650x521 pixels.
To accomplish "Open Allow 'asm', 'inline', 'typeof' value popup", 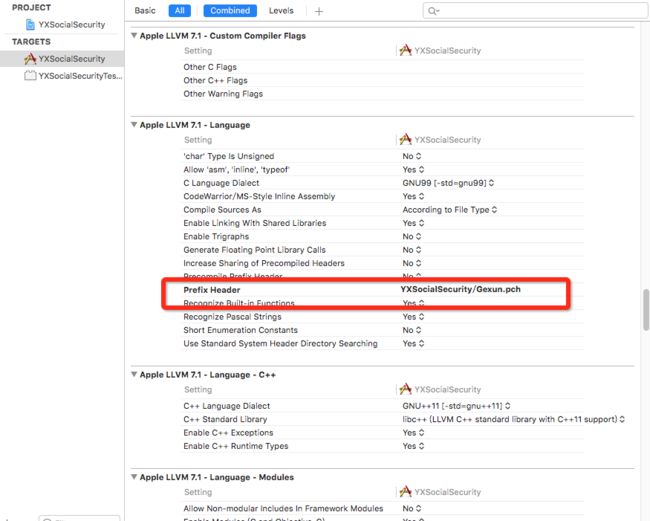I will 413,170.
